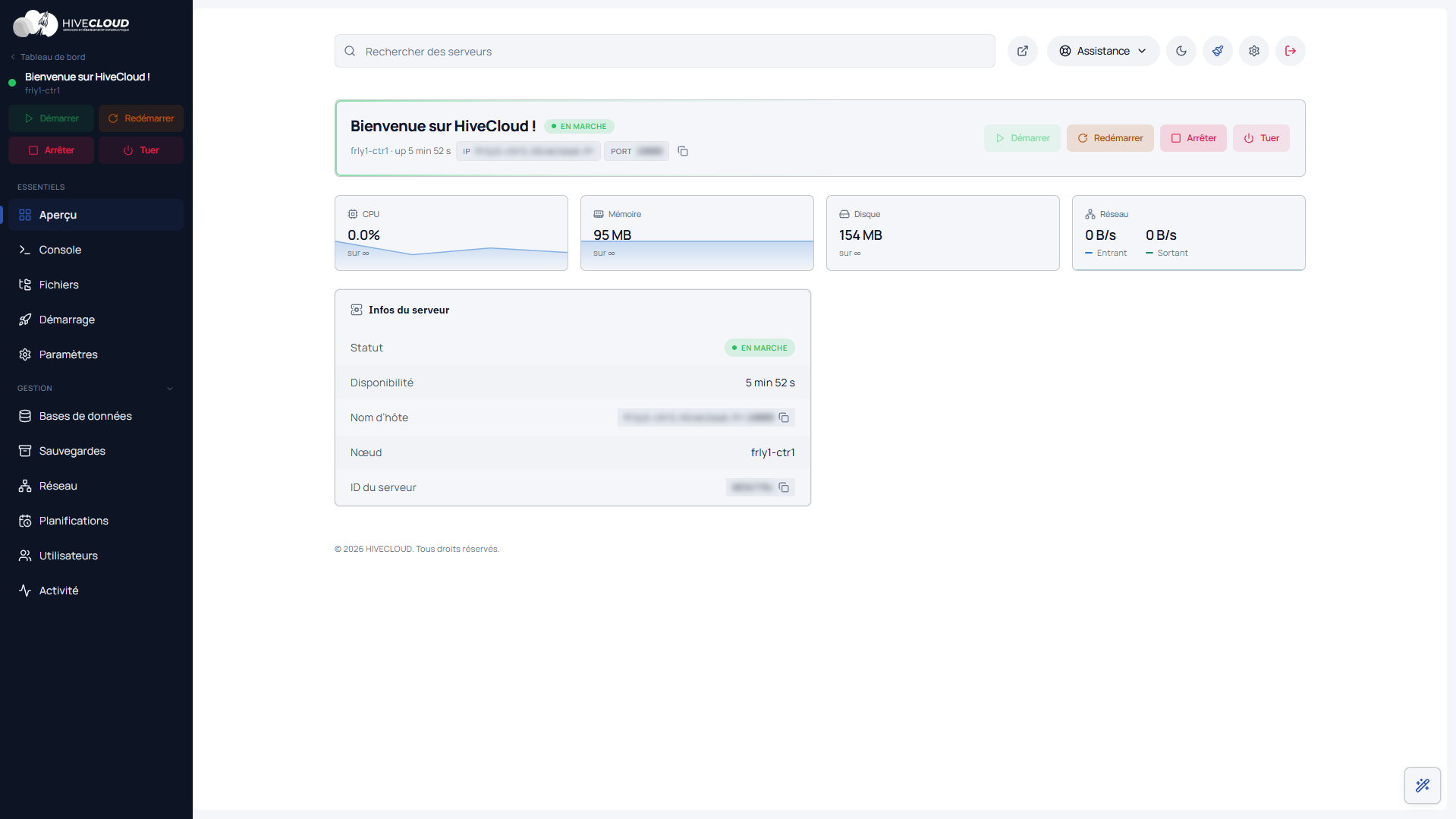
Task: Click the Disponibilité value 5 min 52 s
Action: pyautogui.click(x=770, y=383)
